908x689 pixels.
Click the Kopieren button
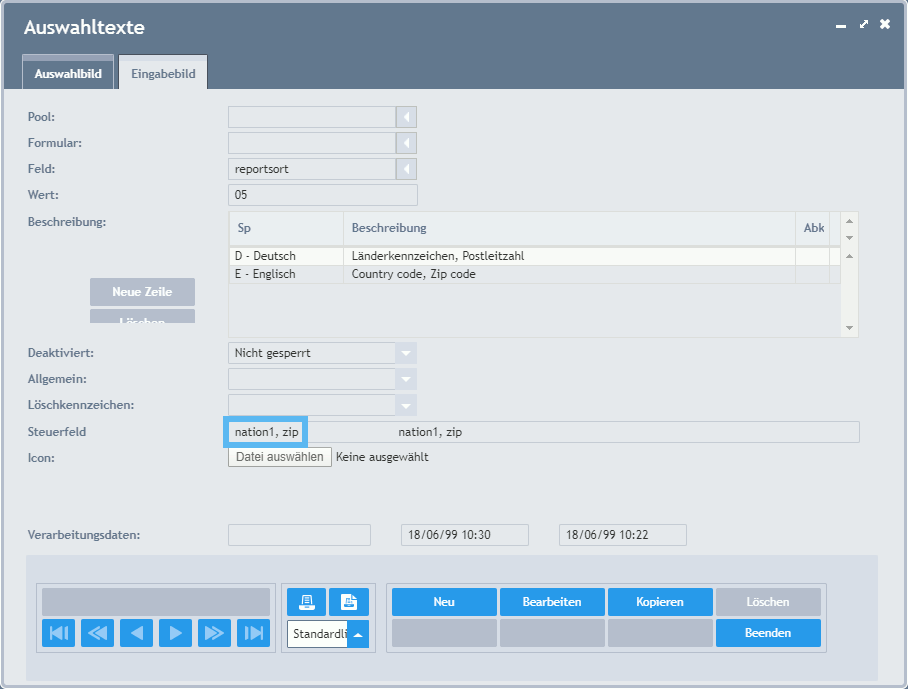(660, 602)
